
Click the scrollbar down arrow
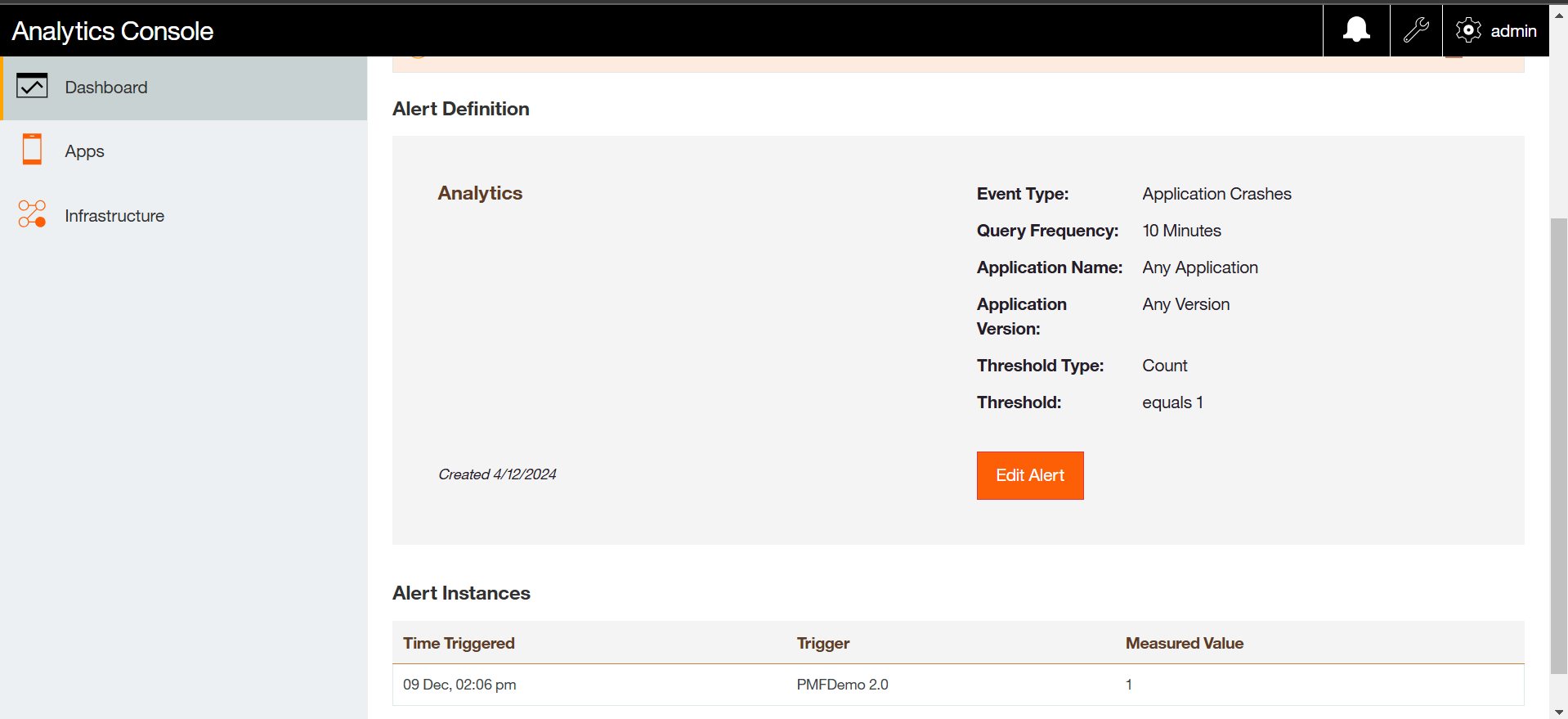click(x=1558, y=712)
